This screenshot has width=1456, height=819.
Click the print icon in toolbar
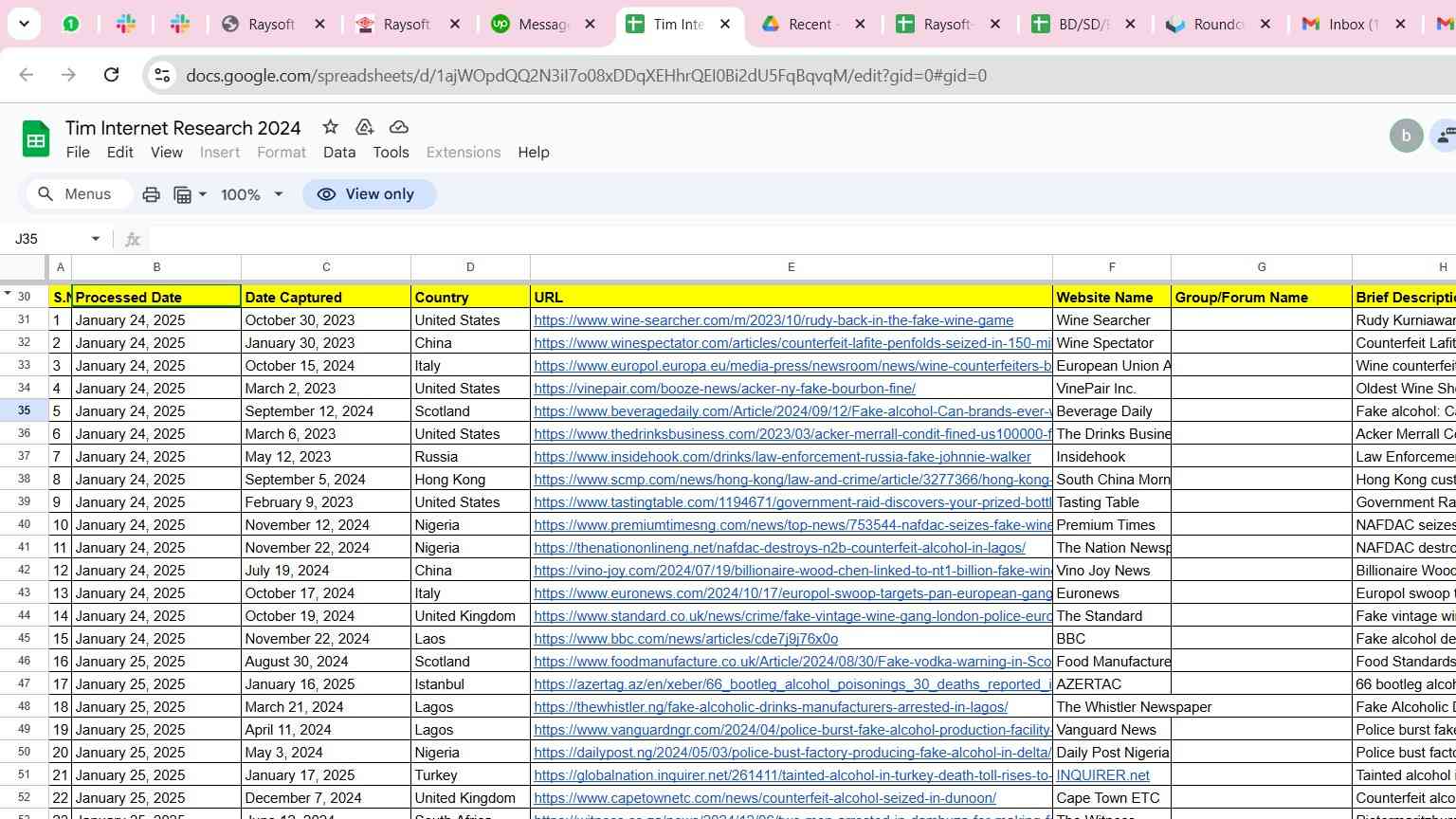coord(151,194)
